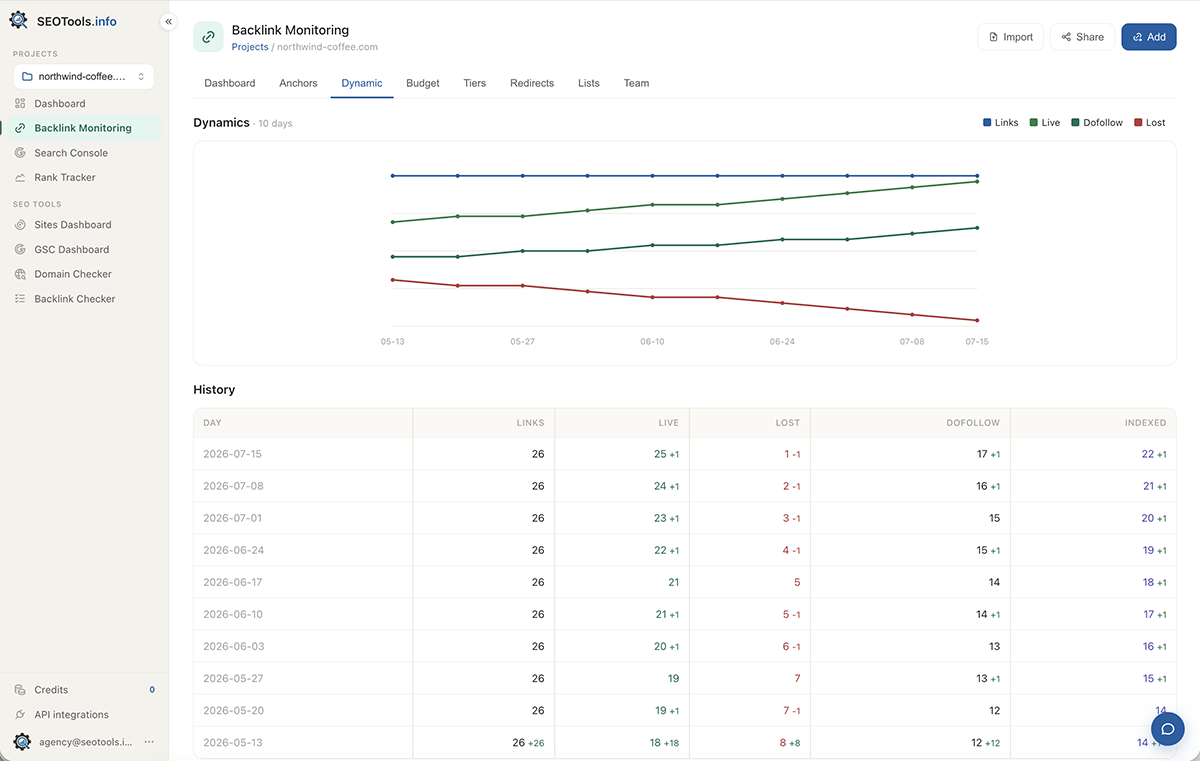
Task: Click the Backlink Checker list icon
Action: pyautogui.click(x=20, y=299)
